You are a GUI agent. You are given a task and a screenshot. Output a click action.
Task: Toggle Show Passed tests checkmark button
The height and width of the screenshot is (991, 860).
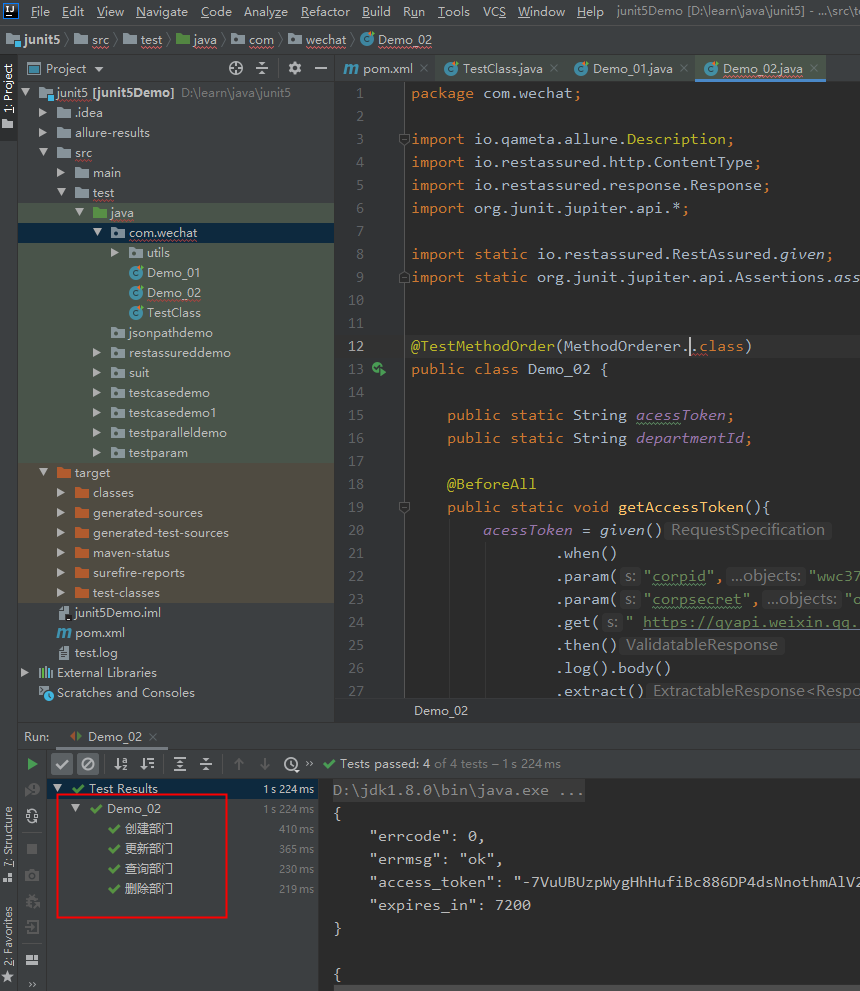click(62, 764)
